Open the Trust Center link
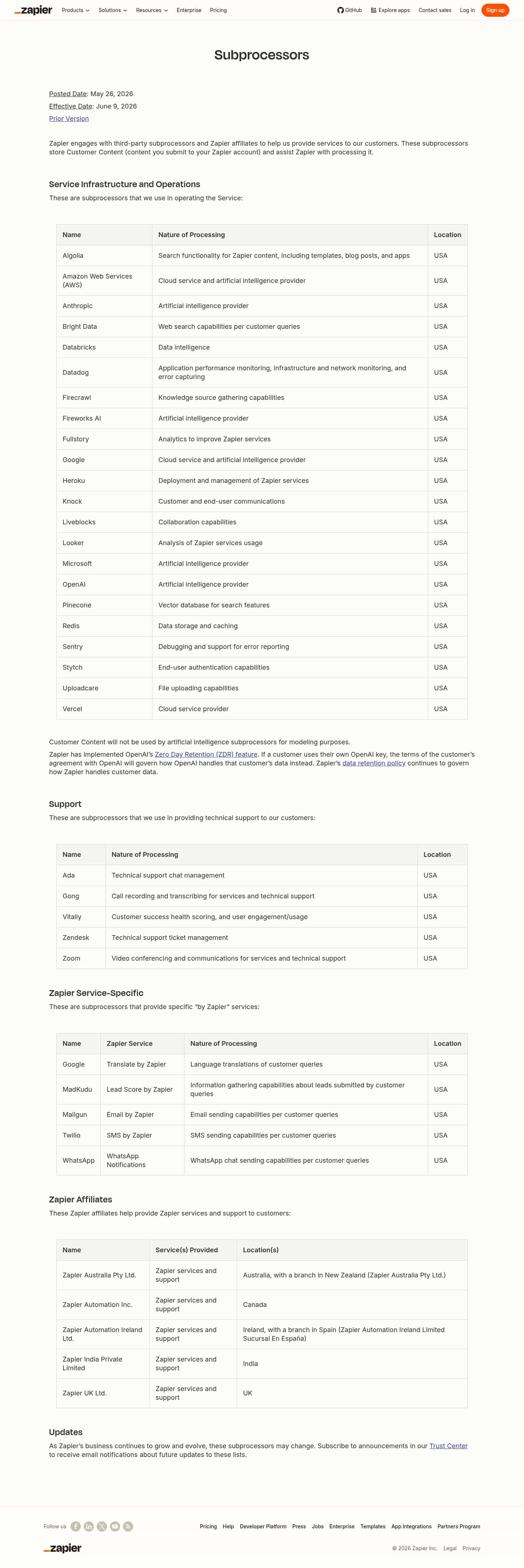Viewport: 524px width, 1568px height. (449, 1446)
